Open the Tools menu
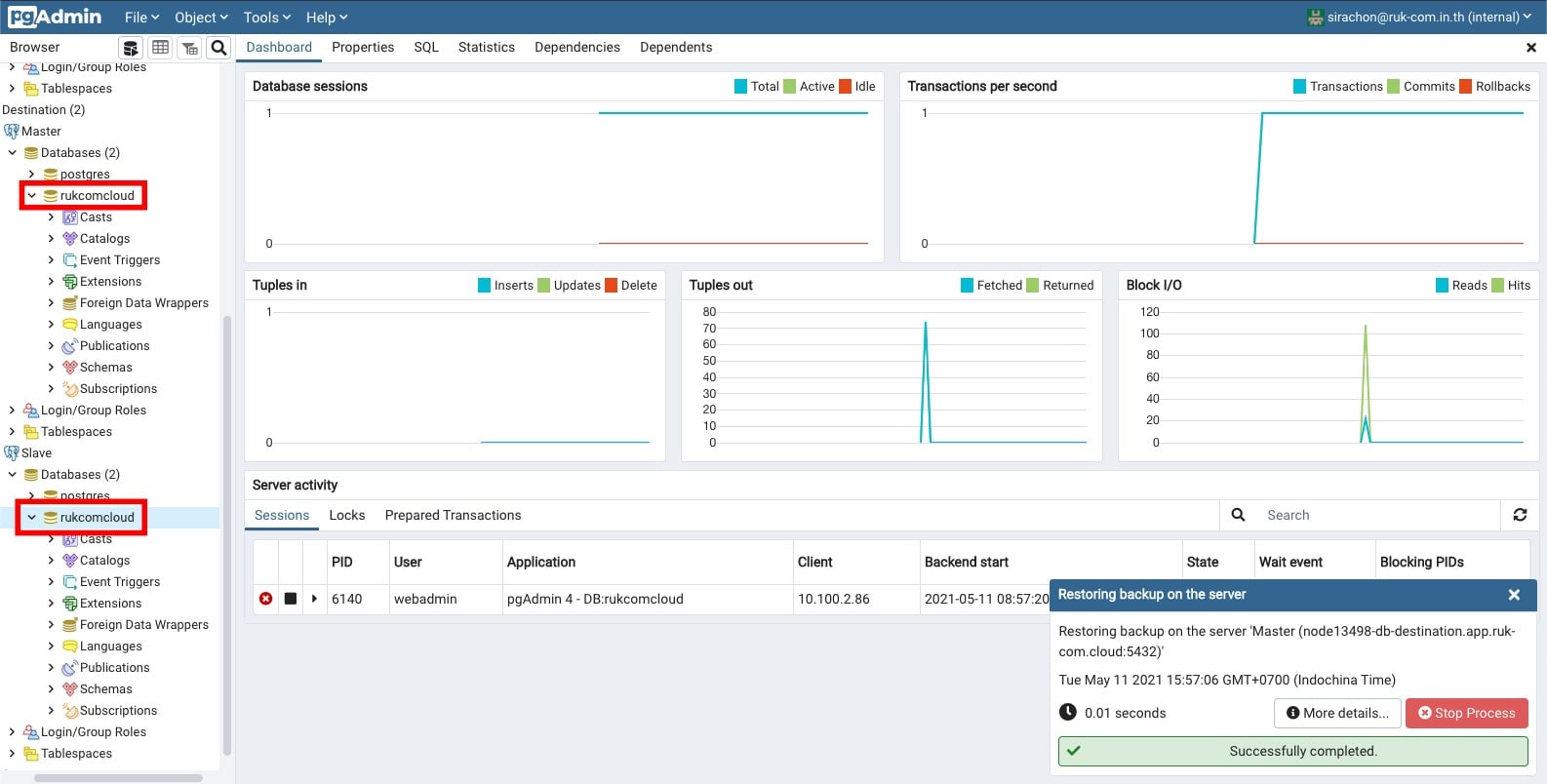 tap(267, 17)
